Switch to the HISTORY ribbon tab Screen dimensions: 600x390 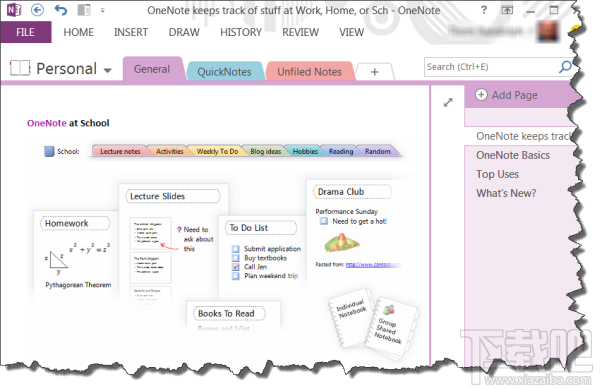click(241, 32)
